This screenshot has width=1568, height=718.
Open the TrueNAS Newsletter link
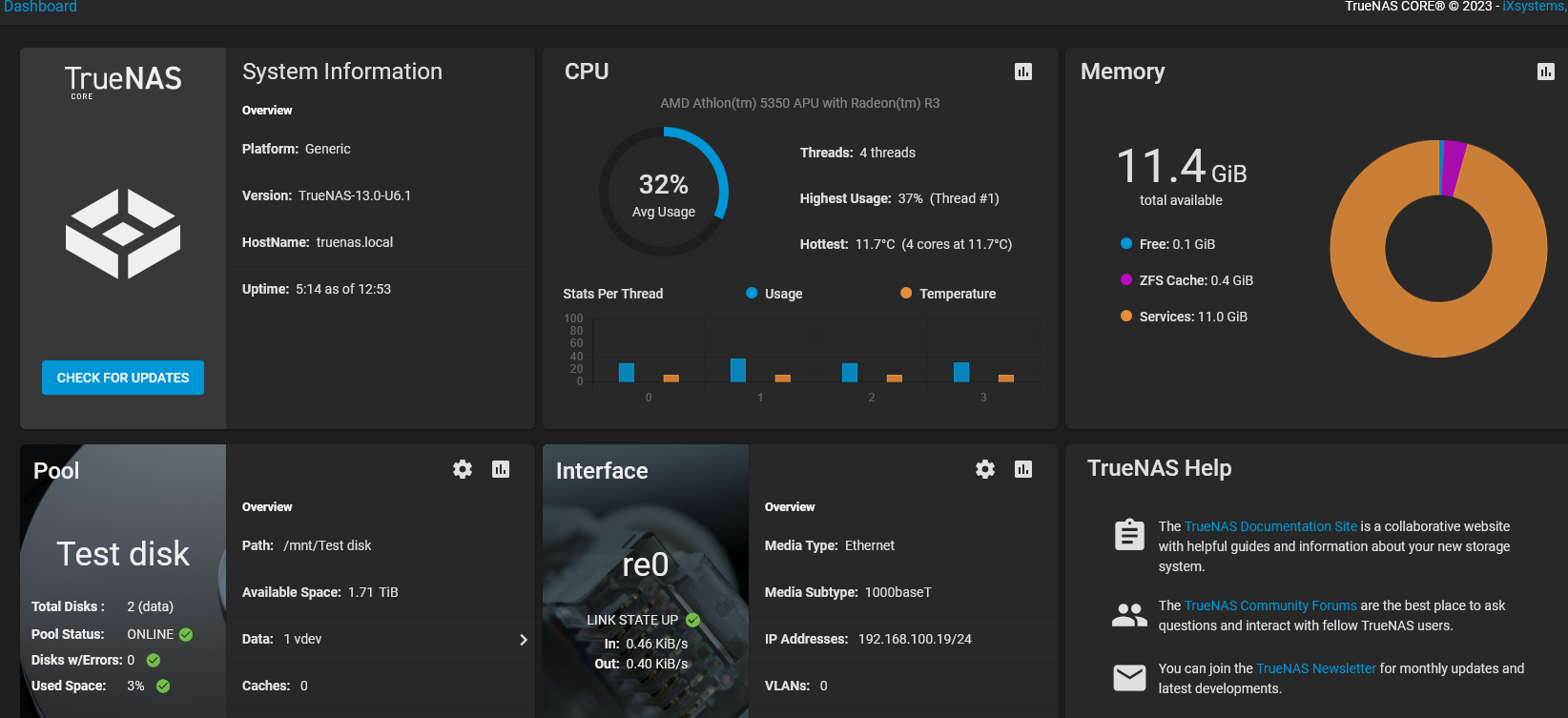(x=1316, y=668)
